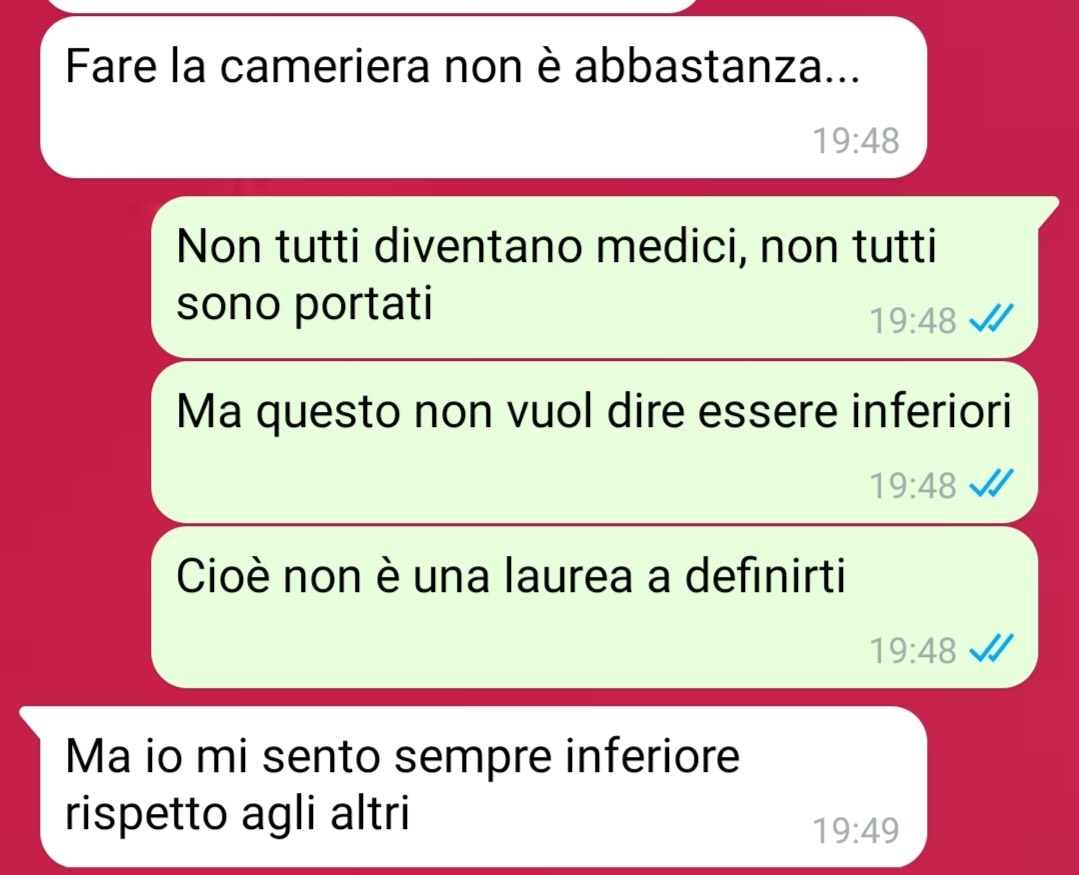Select 'Non tutti diventano medici' message bubble
Screen dimensions: 1079x875
(x=595, y=277)
